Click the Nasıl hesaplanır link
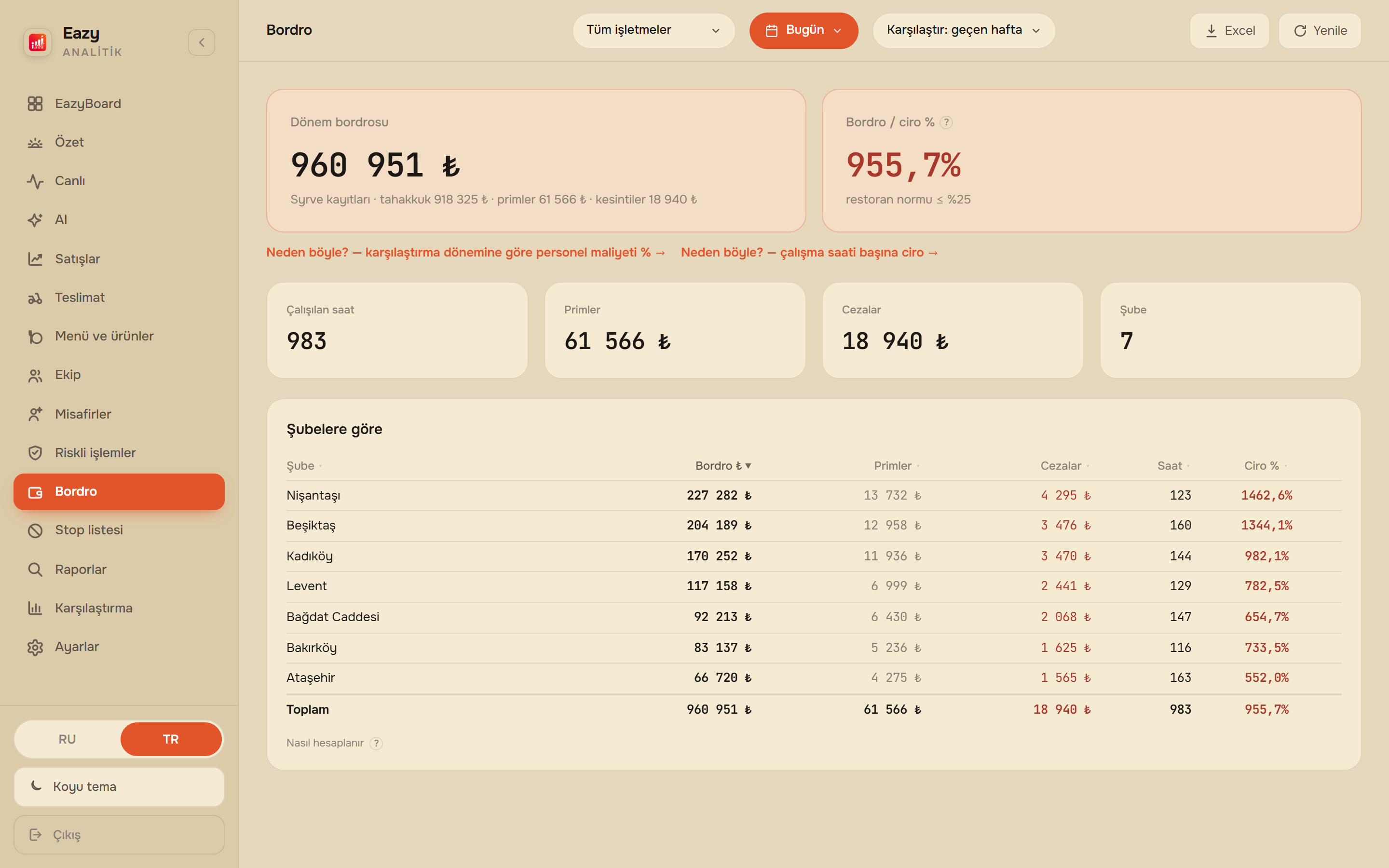Screen dimensions: 1389x868 325,744
